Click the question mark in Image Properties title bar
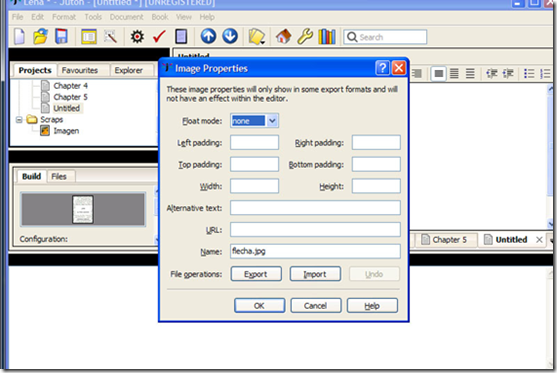 click(x=383, y=68)
